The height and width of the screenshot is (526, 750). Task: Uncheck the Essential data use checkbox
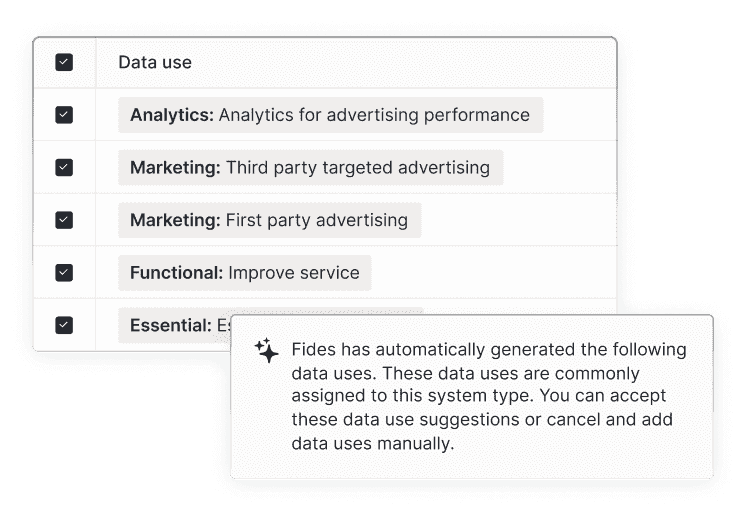(64, 325)
